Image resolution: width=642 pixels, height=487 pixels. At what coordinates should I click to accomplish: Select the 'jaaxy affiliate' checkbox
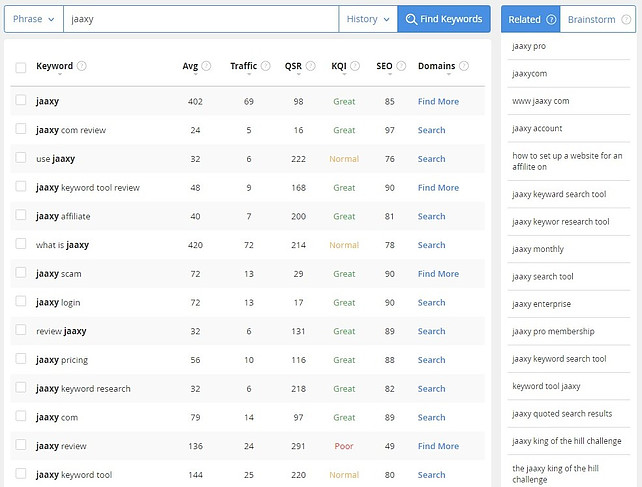click(20, 215)
